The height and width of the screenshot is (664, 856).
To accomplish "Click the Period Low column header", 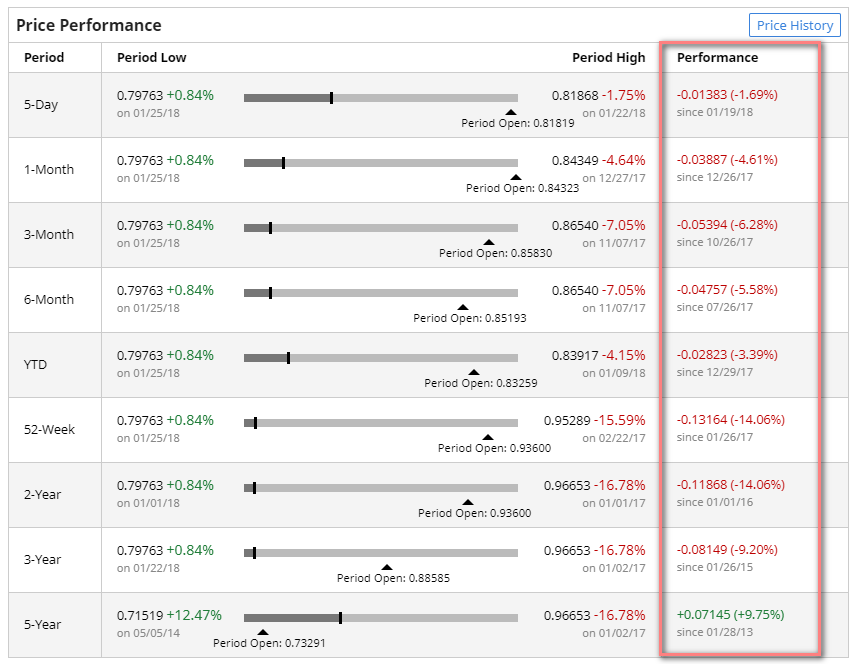I will (x=151, y=58).
